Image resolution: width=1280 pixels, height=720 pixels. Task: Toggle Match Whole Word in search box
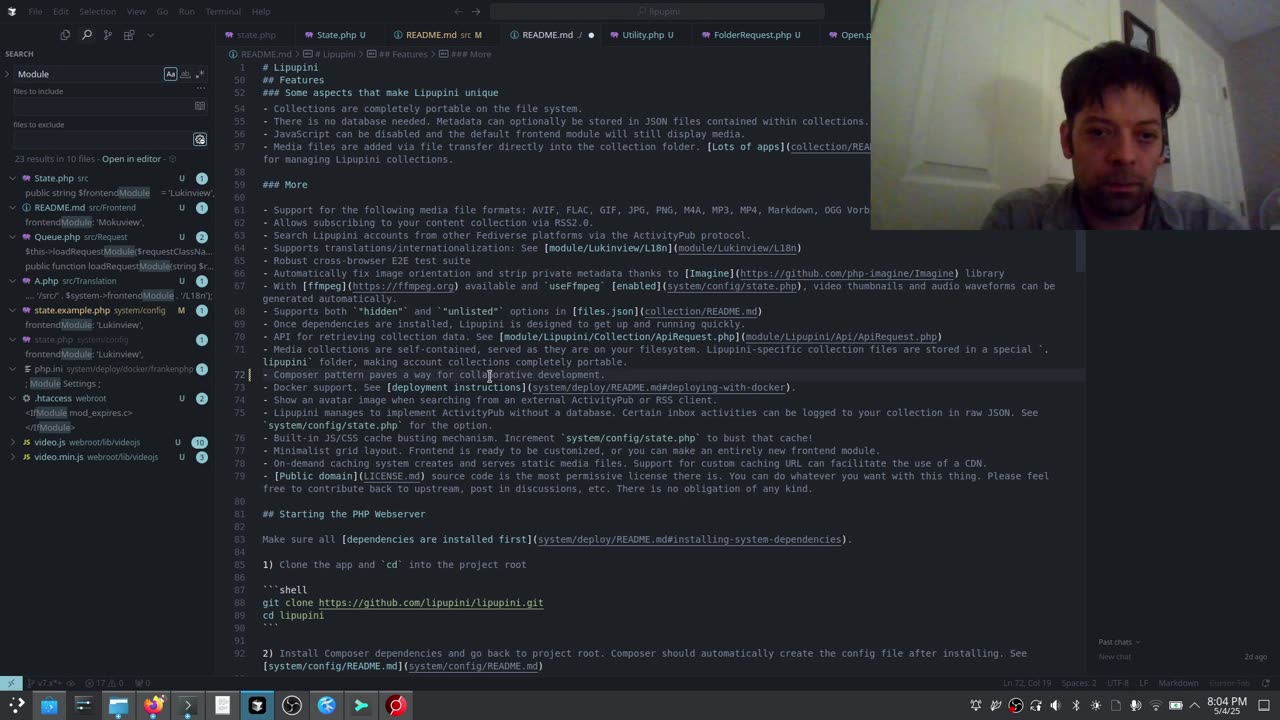click(185, 74)
